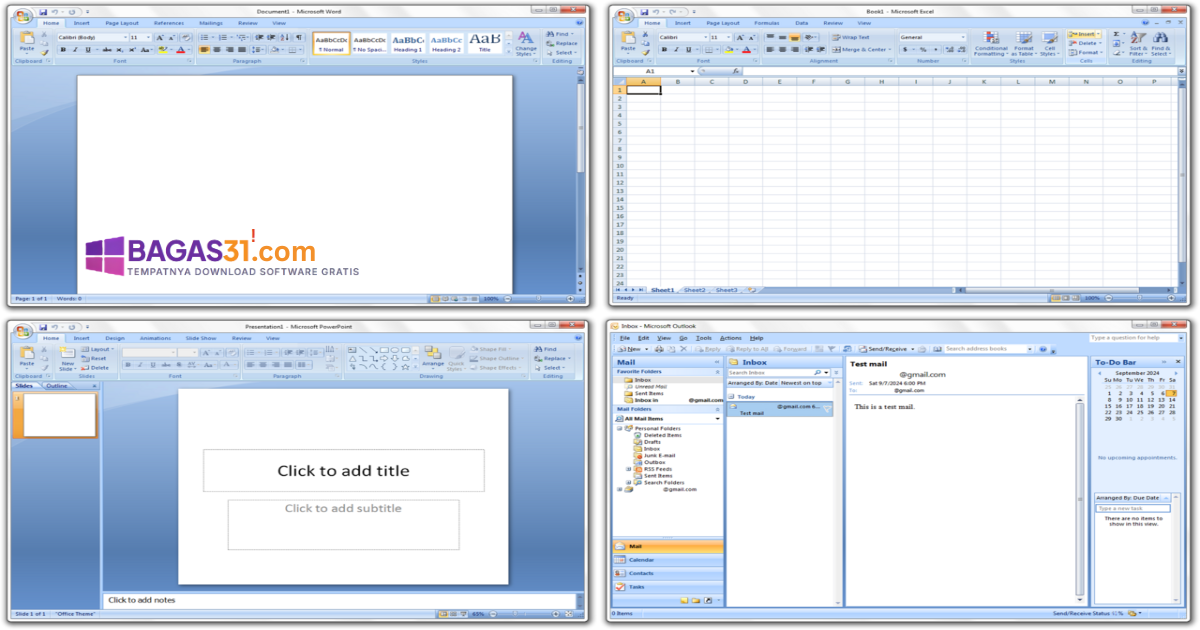Click the text highlight color in Word
This screenshot has height=630, width=1200.
163,50
